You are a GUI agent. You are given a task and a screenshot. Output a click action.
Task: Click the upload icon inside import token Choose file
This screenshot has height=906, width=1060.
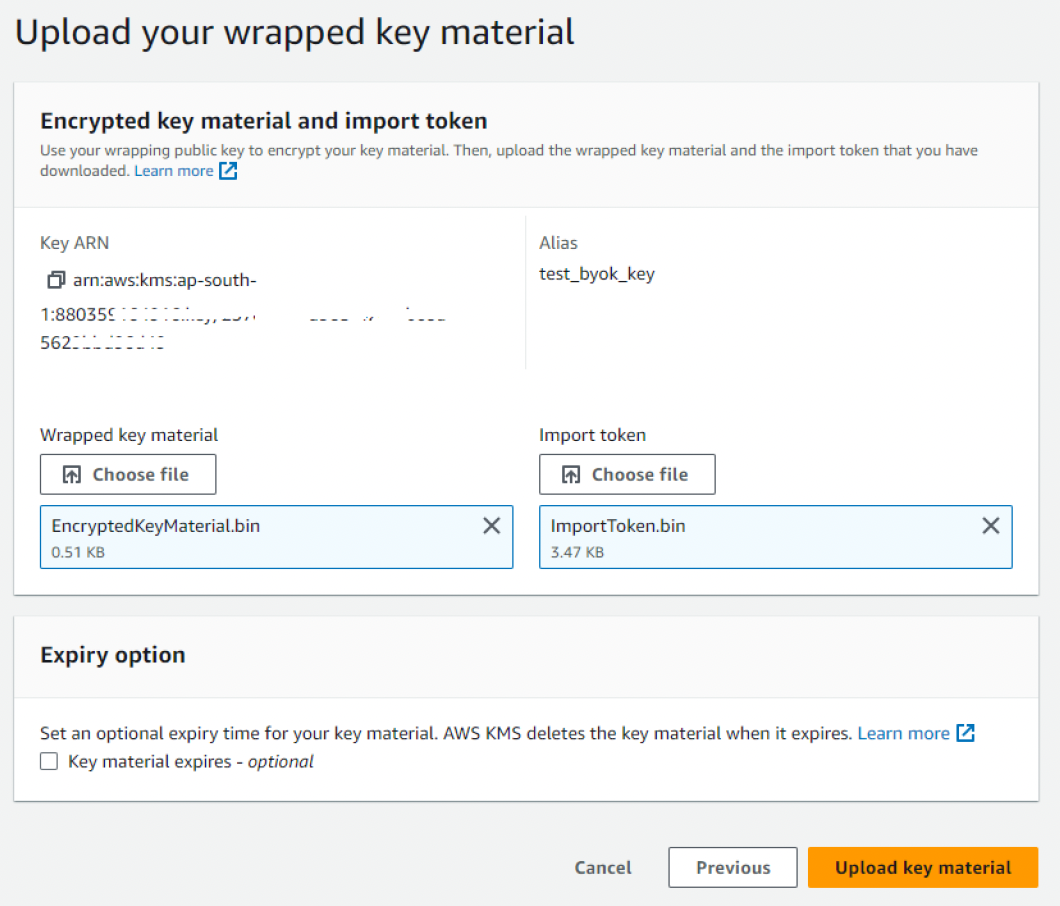tap(572, 474)
